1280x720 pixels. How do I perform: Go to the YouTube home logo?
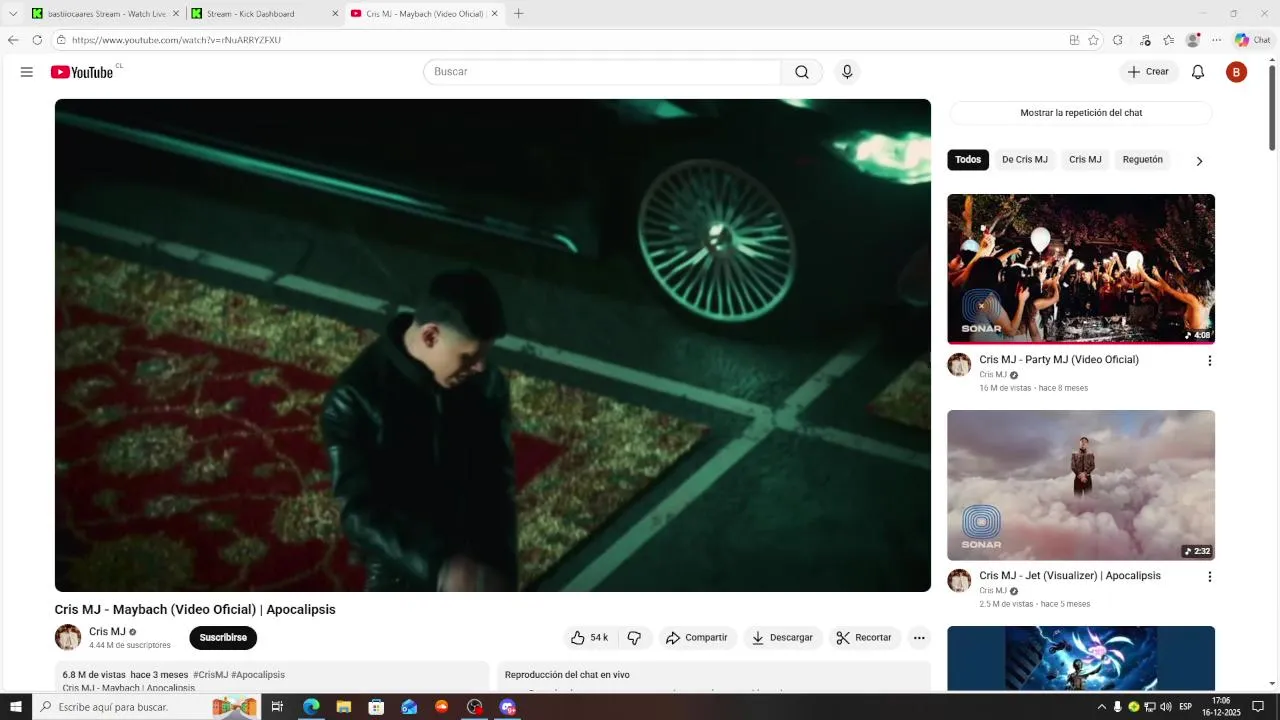[82, 72]
